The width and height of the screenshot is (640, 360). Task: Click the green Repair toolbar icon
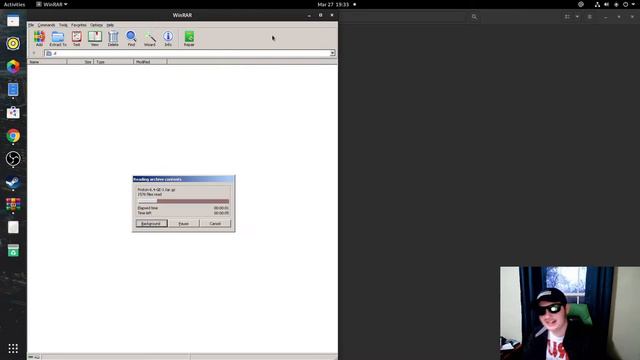(x=189, y=38)
